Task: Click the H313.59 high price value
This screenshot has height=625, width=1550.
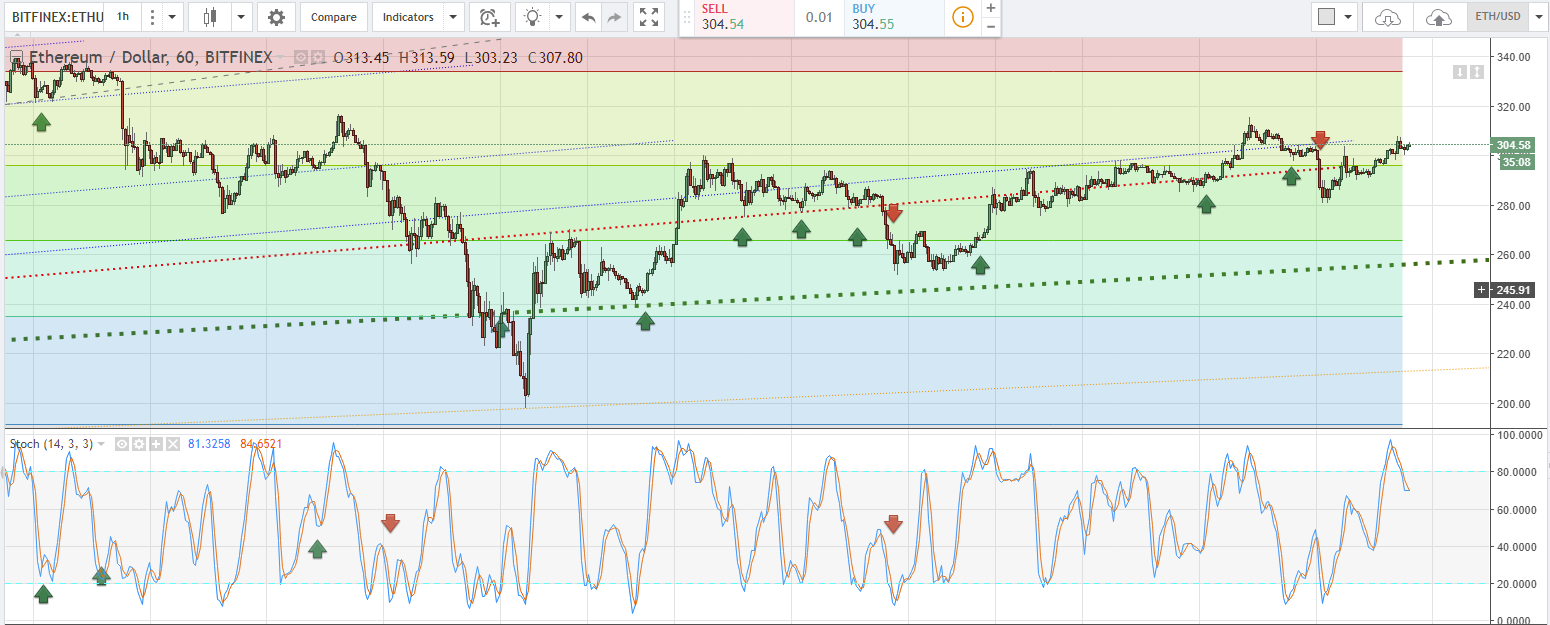Action: point(427,58)
